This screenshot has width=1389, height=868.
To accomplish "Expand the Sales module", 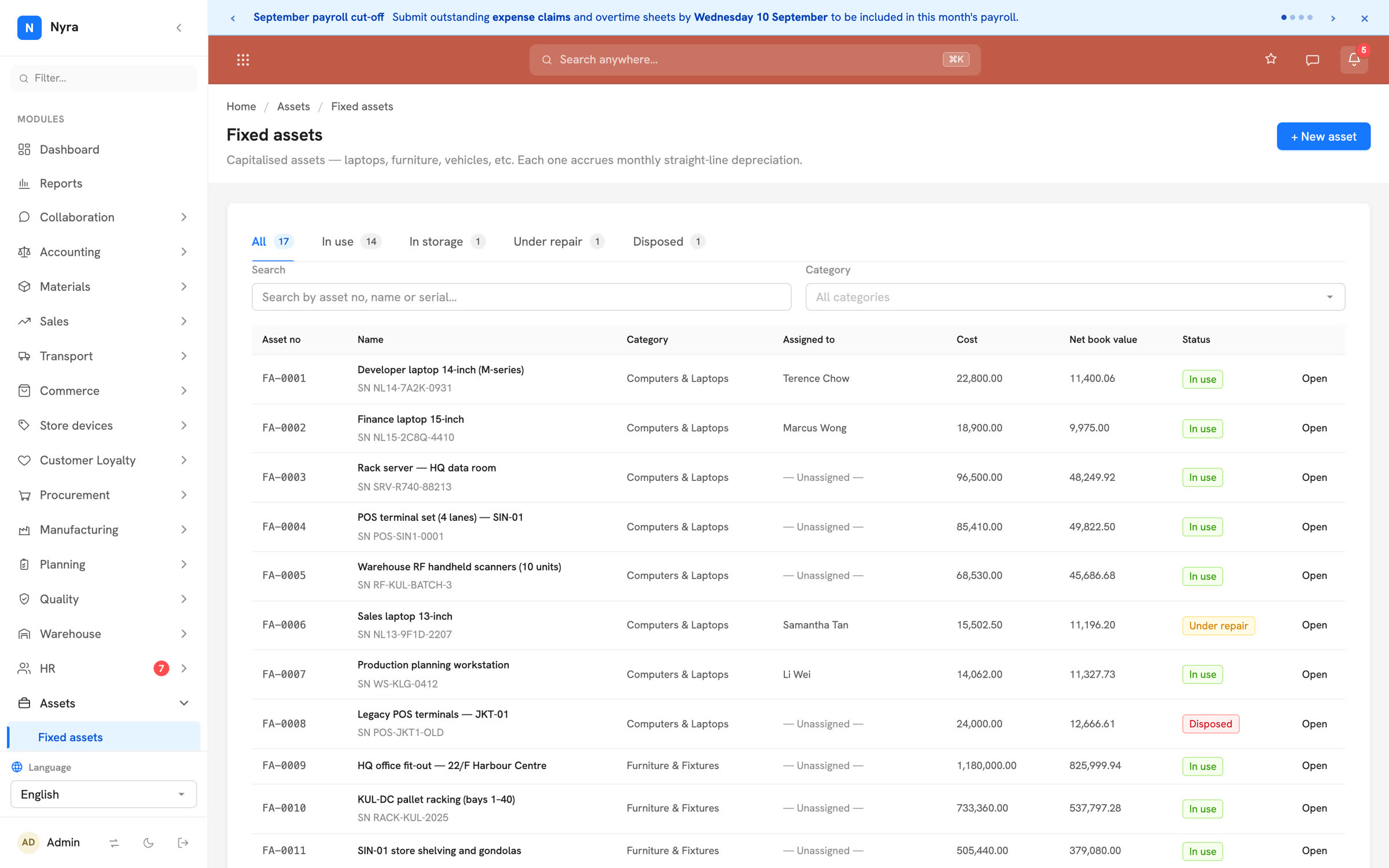I will (x=104, y=321).
